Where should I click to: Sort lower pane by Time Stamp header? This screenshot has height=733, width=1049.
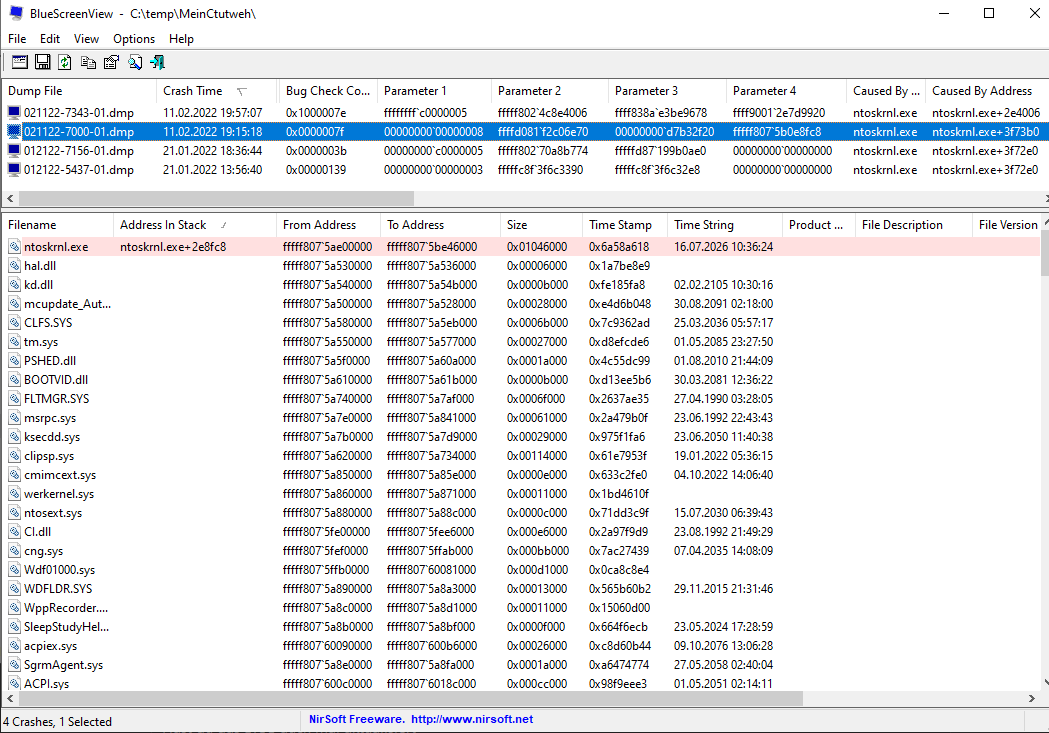point(625,225)
